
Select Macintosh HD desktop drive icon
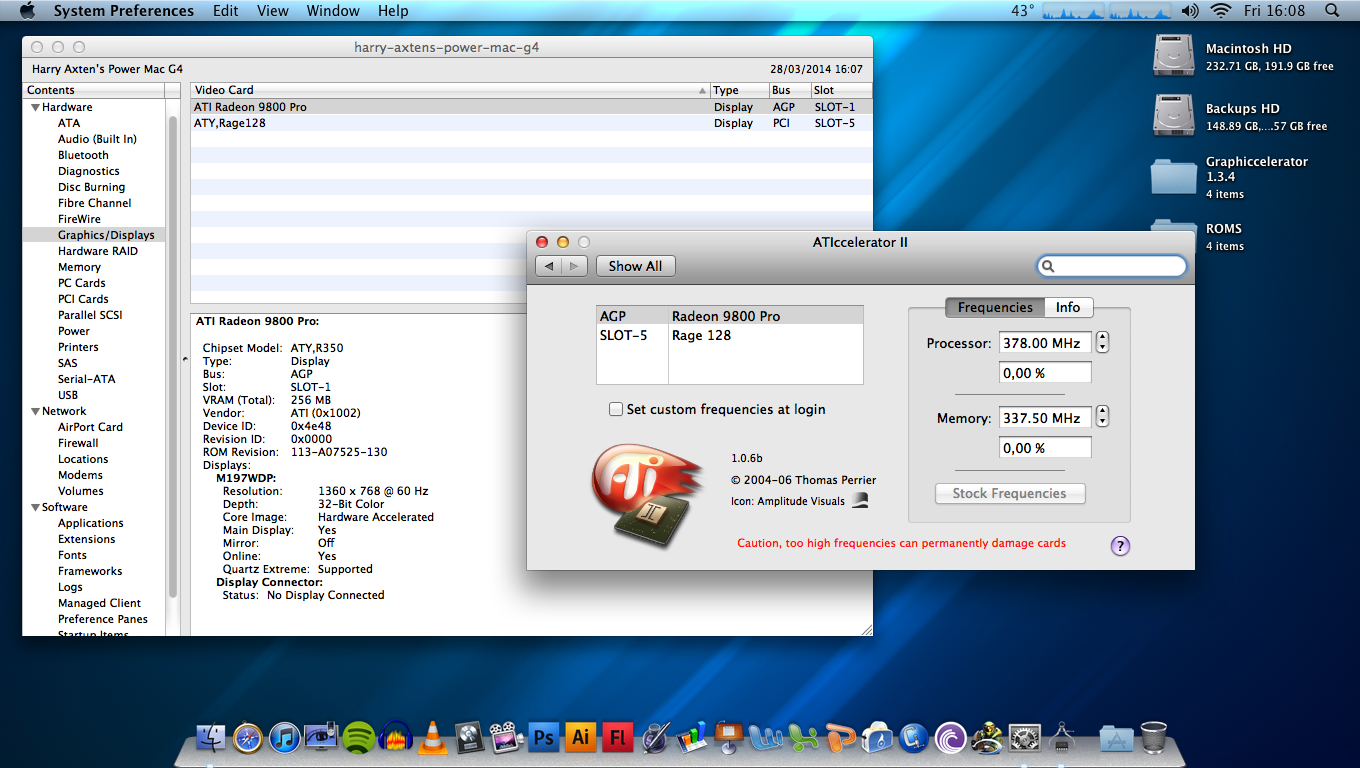click(x=1173, y=56)
